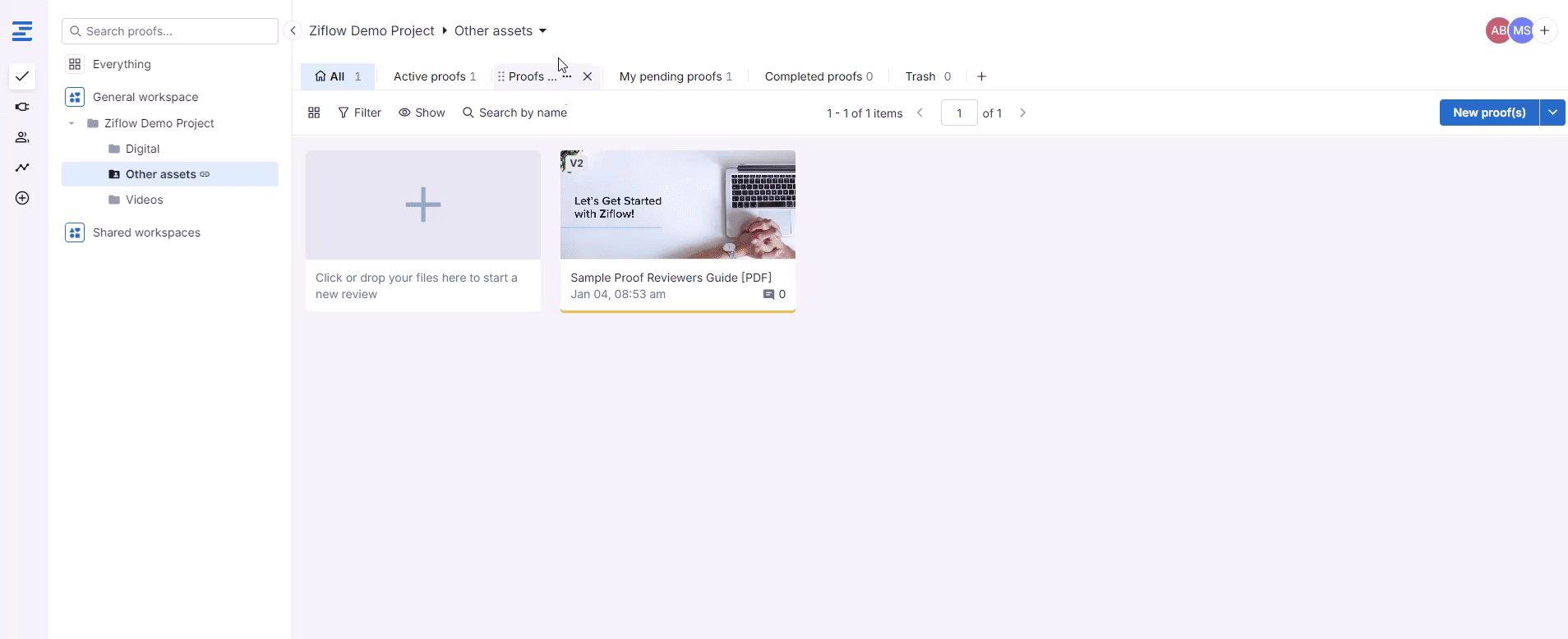Click the Ziflow logo icon

pos(22,31)
